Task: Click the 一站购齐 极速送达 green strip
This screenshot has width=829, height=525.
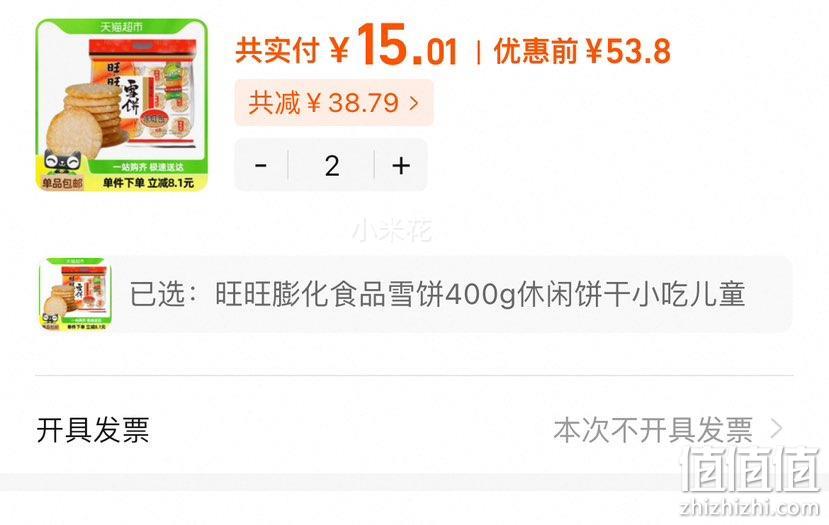Action: click(148, 167)
